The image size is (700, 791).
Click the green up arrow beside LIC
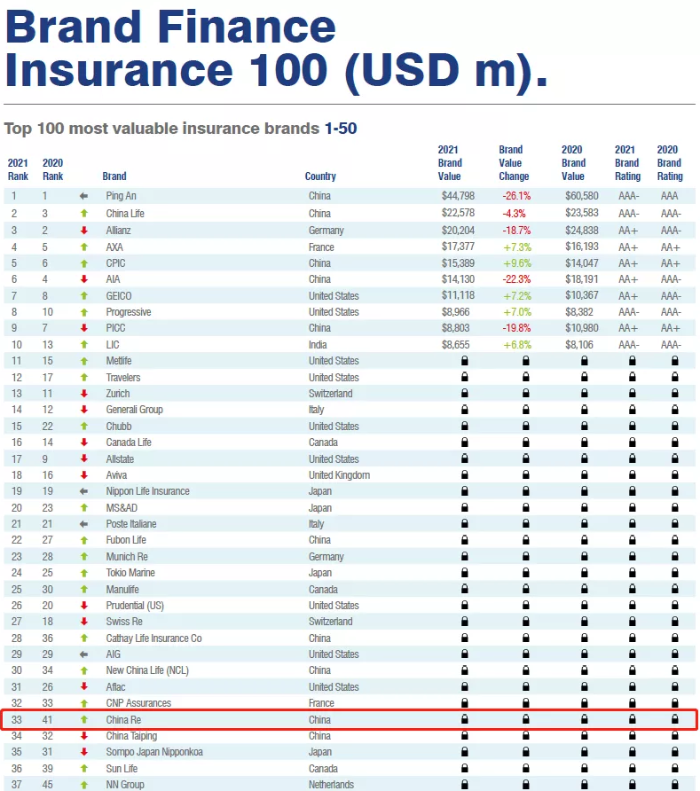point(84,345)
